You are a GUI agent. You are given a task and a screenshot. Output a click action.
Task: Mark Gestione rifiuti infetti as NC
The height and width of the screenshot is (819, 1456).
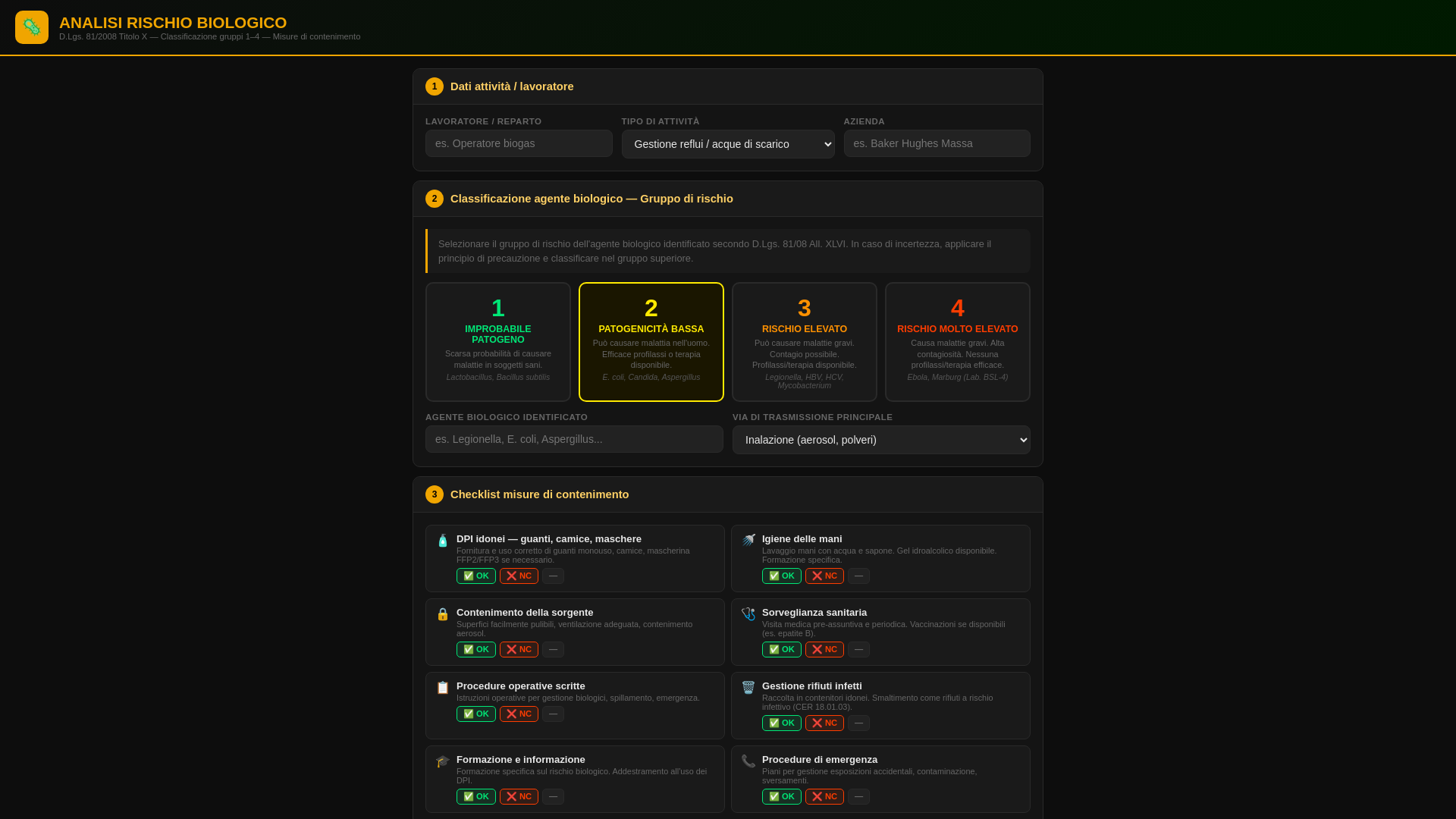(x=824, y=723)
